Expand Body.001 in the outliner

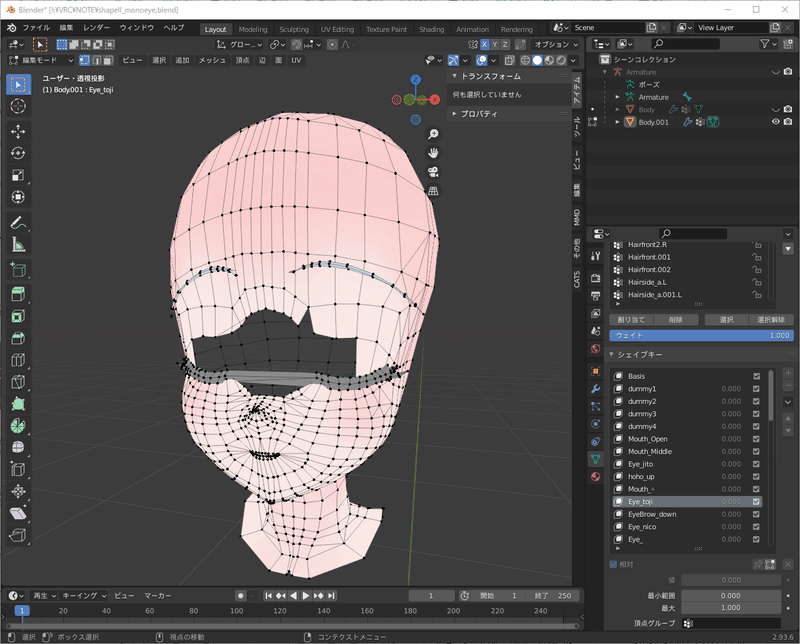pyautogui.click(x=617, y=122)
